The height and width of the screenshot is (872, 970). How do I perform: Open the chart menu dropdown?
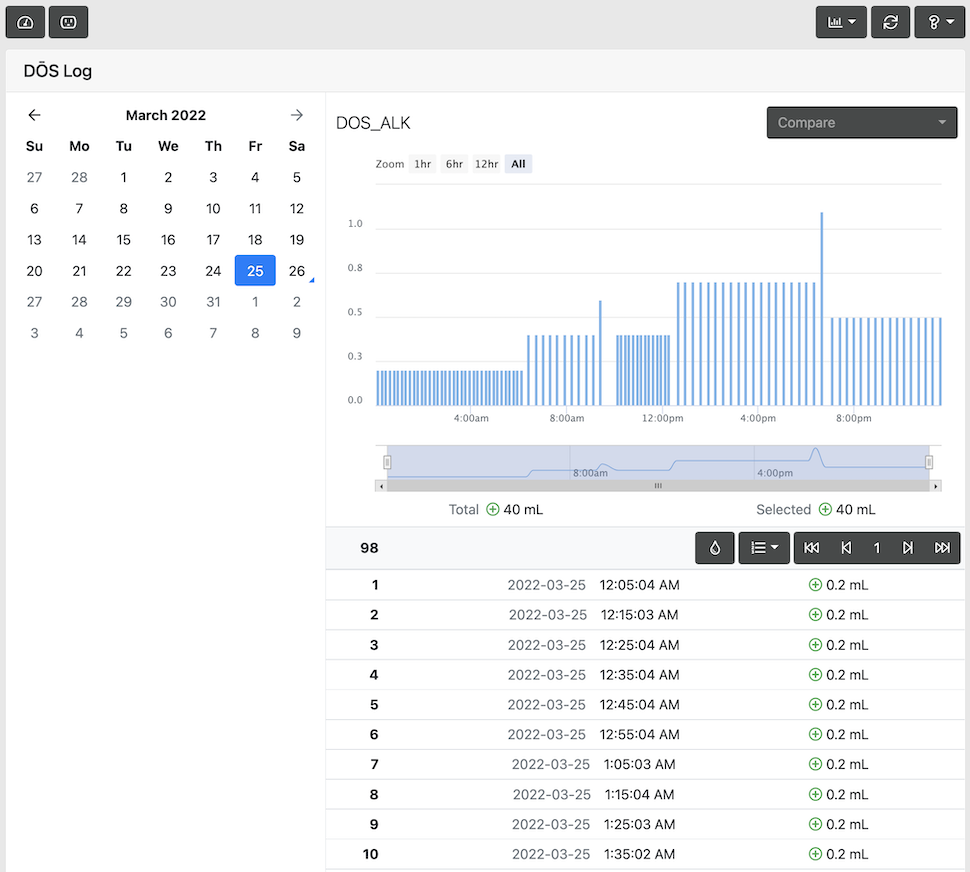pyautogui.click(x=841, y=22)
